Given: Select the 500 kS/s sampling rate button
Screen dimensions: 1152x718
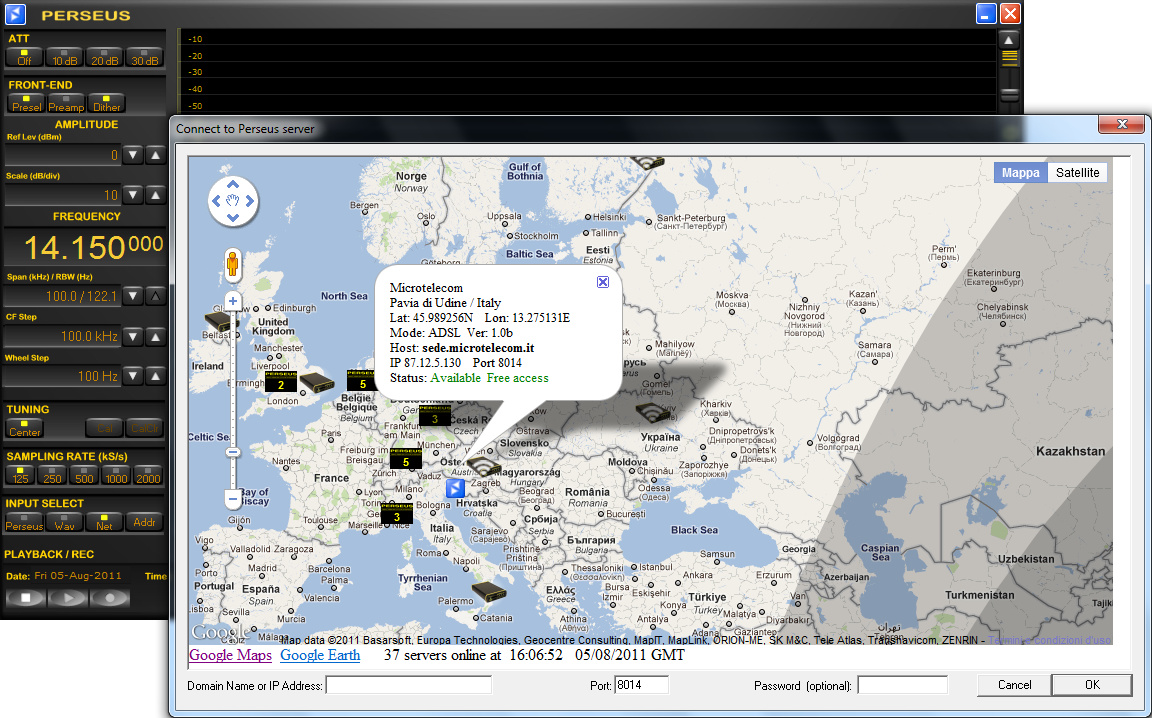Looking at the screenshot, I should pyautogui.click(x=84, y=475).
